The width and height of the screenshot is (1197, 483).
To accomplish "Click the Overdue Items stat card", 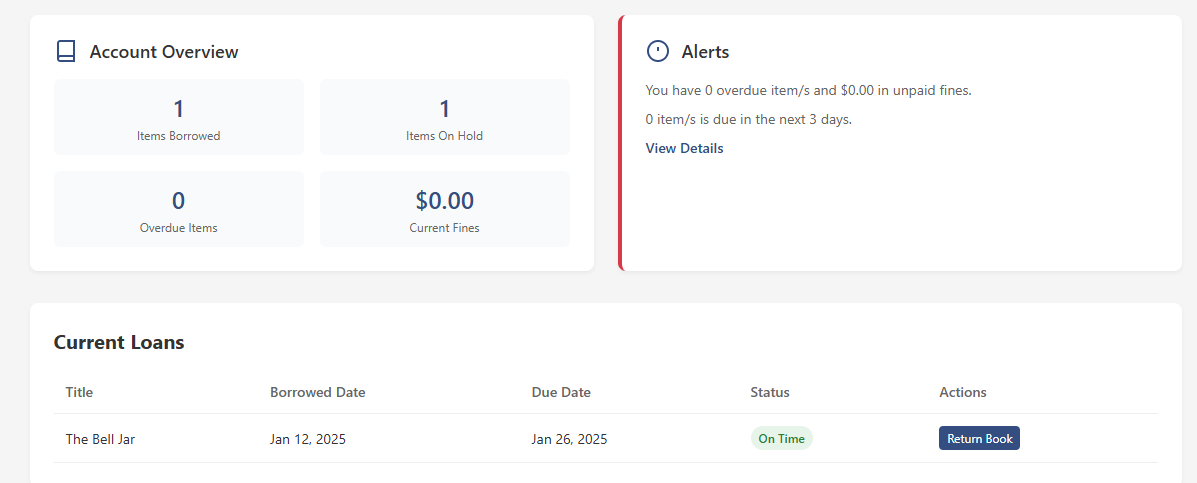I will (179, 209).
